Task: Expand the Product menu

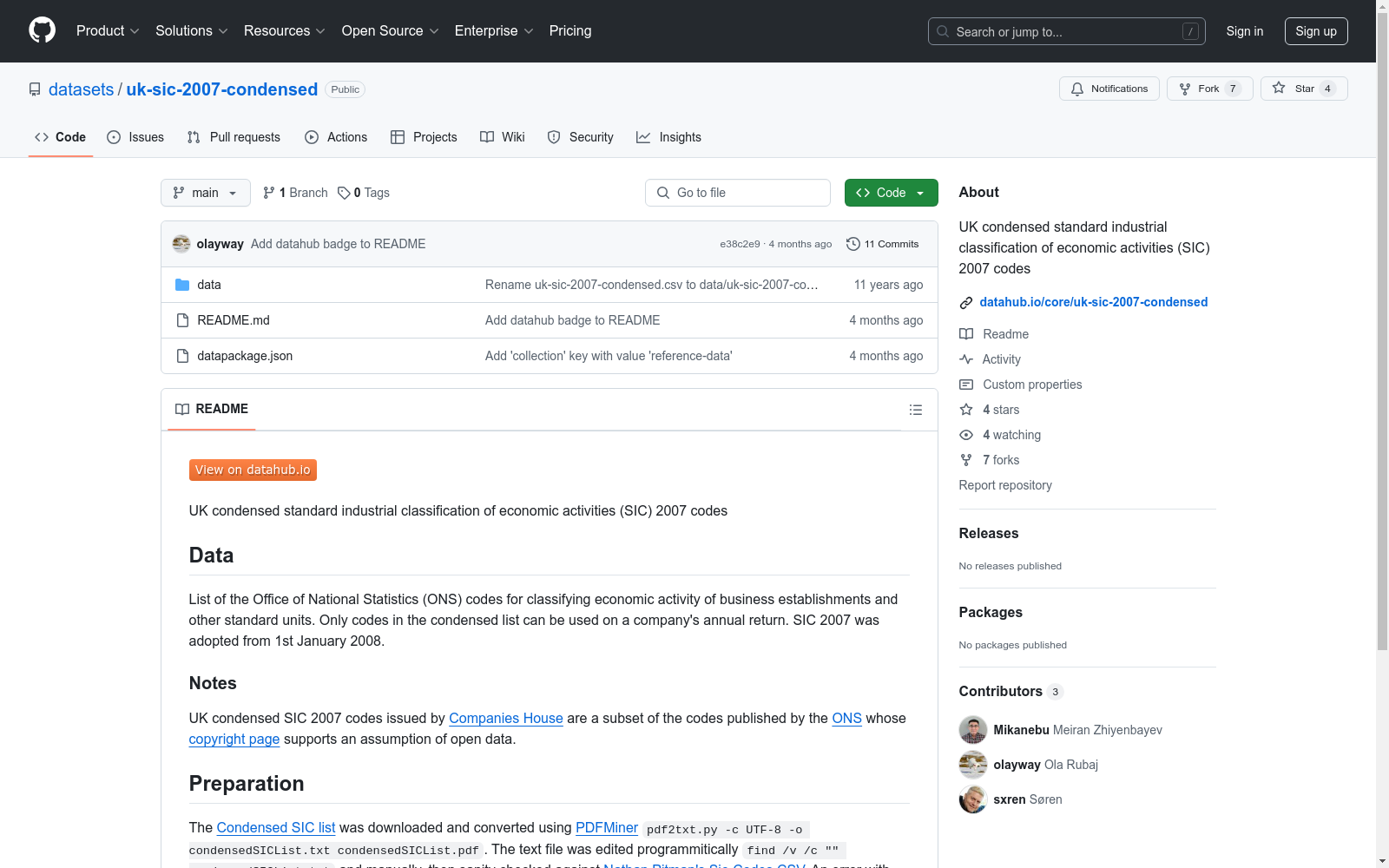Action: [x=108, y=30]
